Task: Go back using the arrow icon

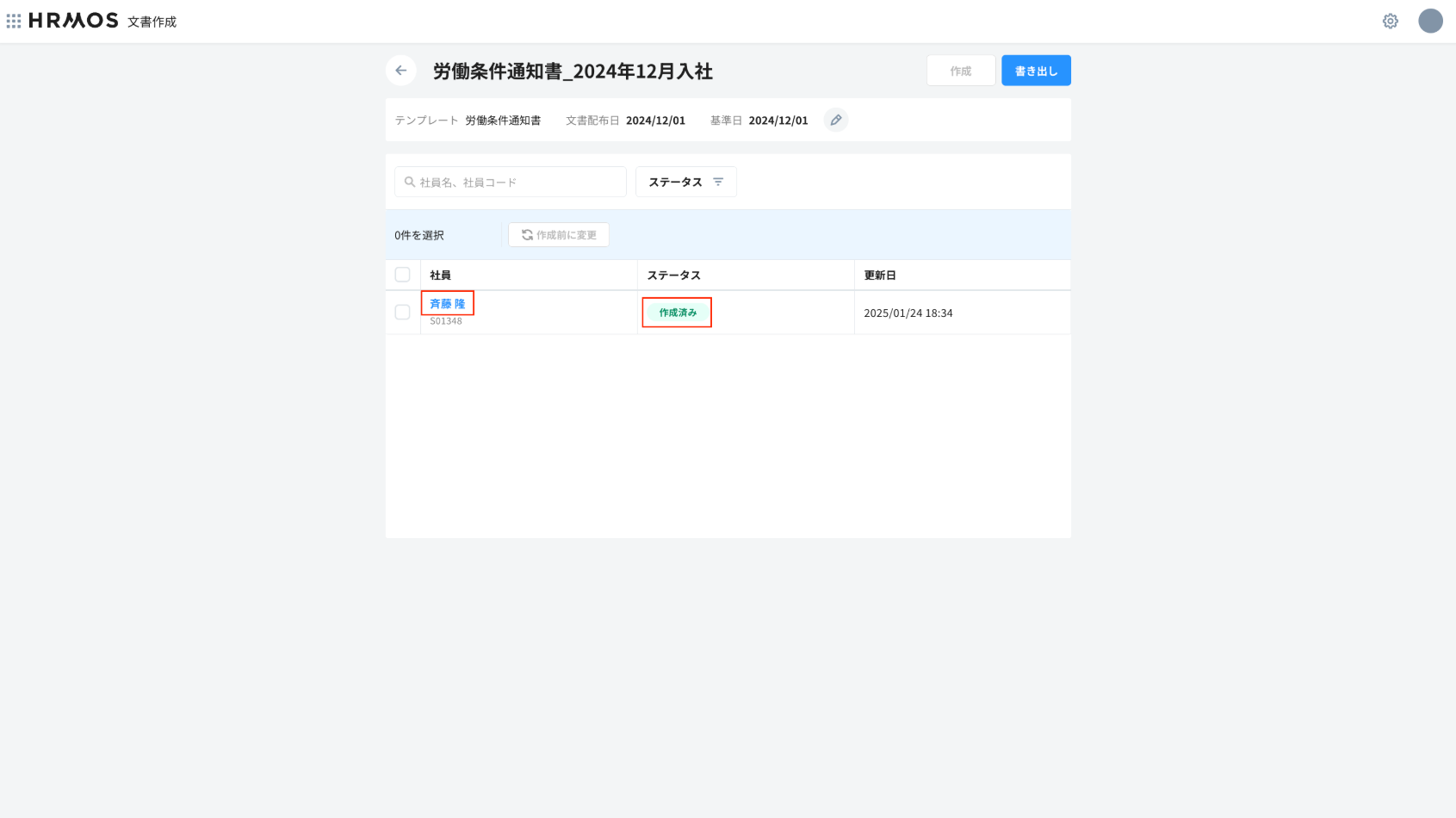Action: [401, 71]
